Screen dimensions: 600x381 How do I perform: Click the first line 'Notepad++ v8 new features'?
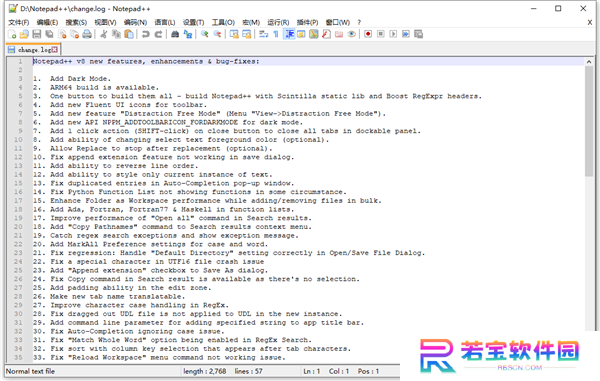(x=146, y=61)
